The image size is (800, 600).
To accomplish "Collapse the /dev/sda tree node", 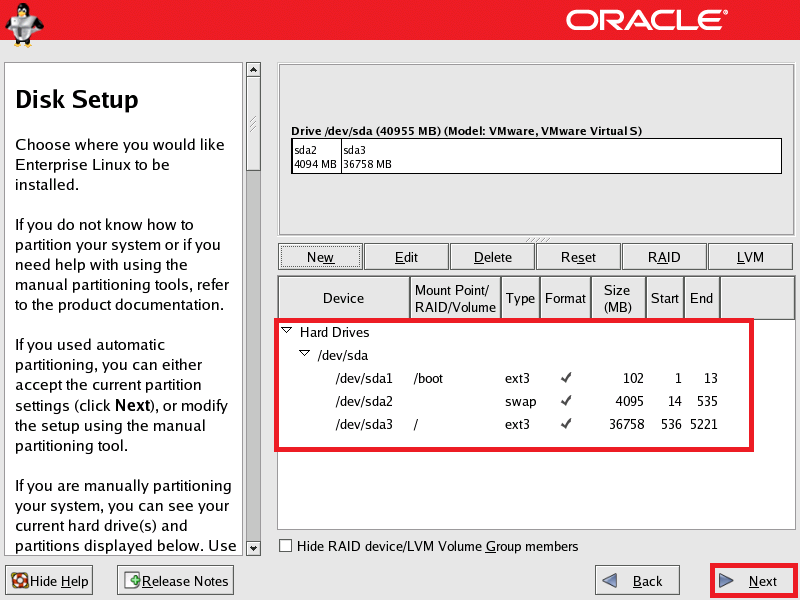I will coord(305,354).
